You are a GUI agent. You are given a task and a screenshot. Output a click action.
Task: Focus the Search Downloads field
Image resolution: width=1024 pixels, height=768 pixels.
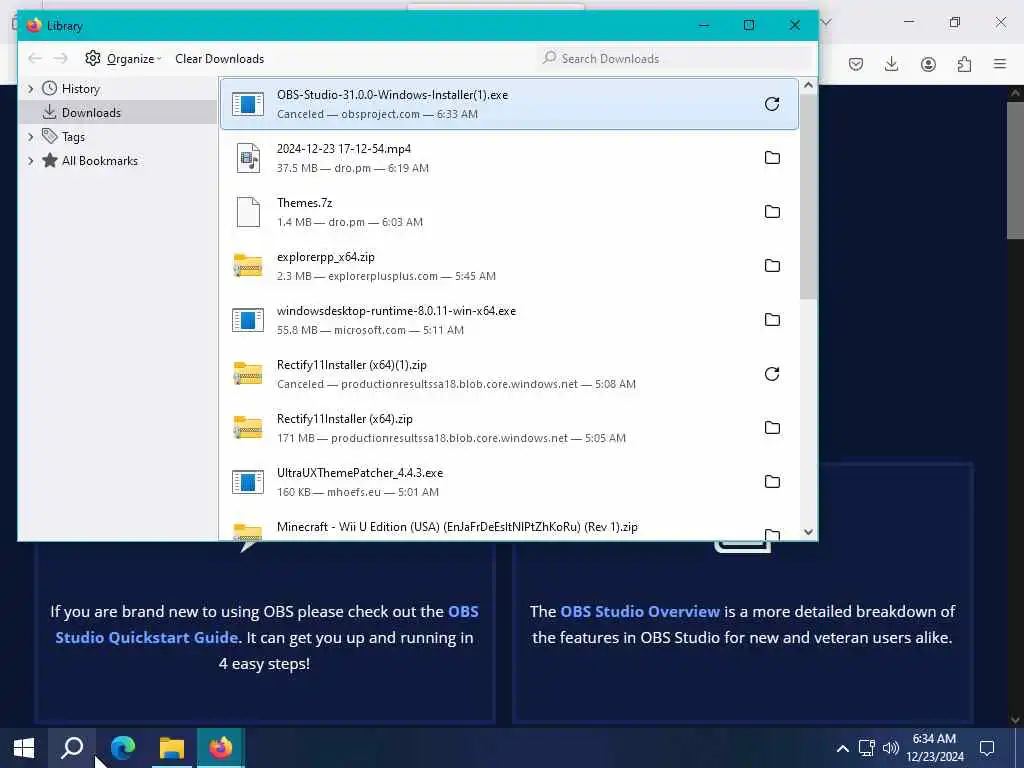click(x=675, y=59)
